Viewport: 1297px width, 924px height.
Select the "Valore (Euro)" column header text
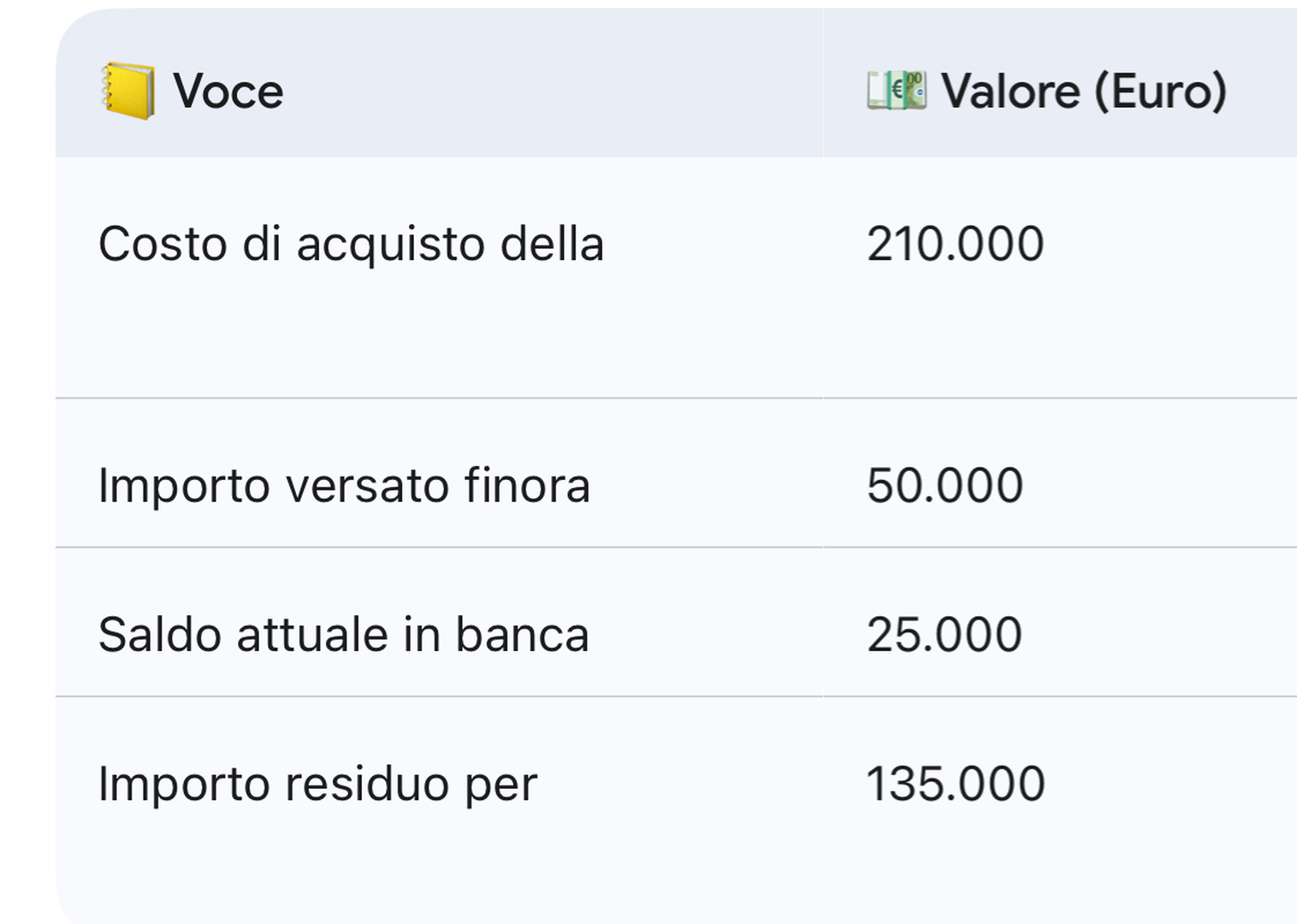(x=1084, y=91)
